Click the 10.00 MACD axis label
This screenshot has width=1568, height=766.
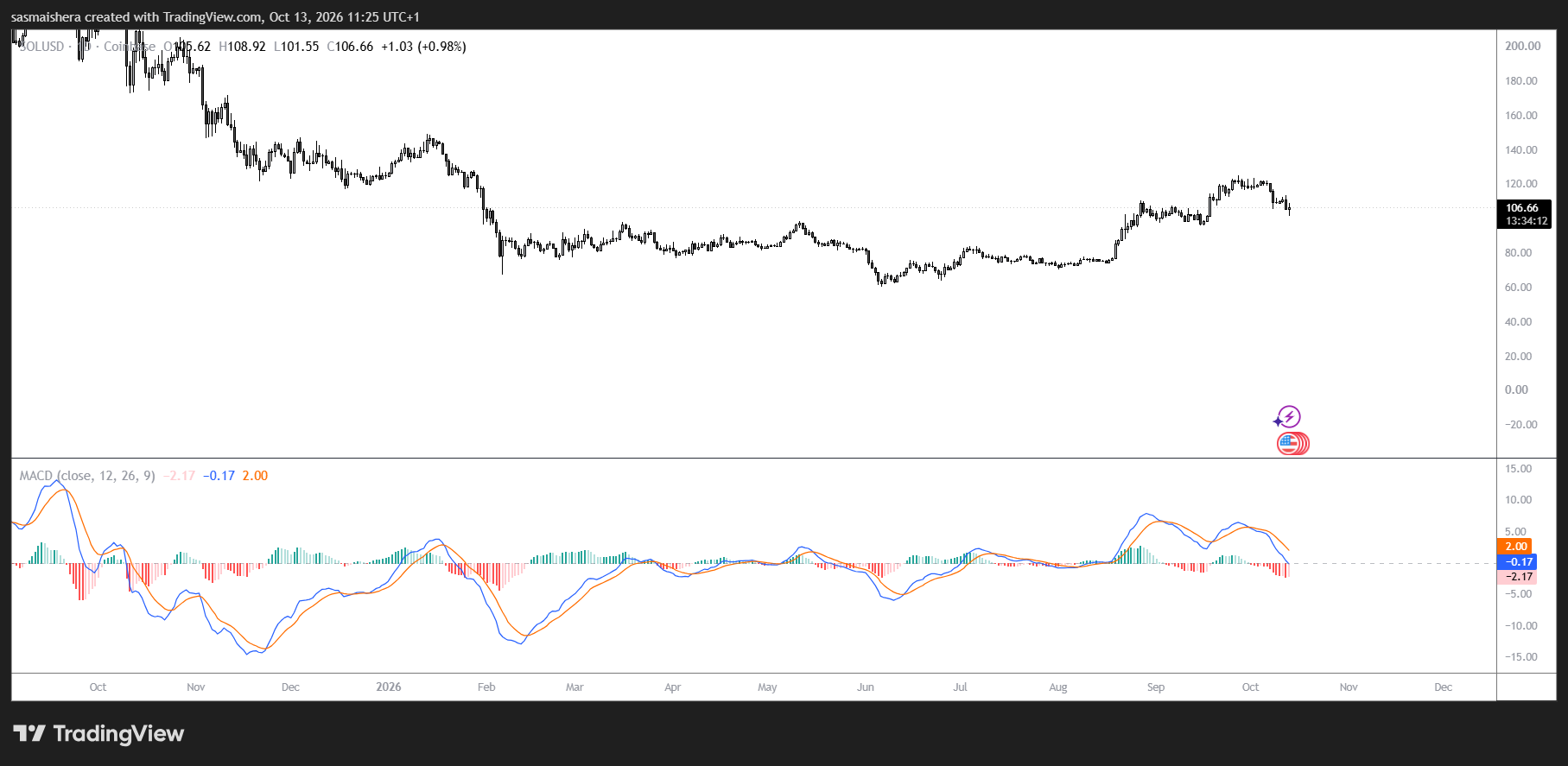click(x=1518, y=500)
